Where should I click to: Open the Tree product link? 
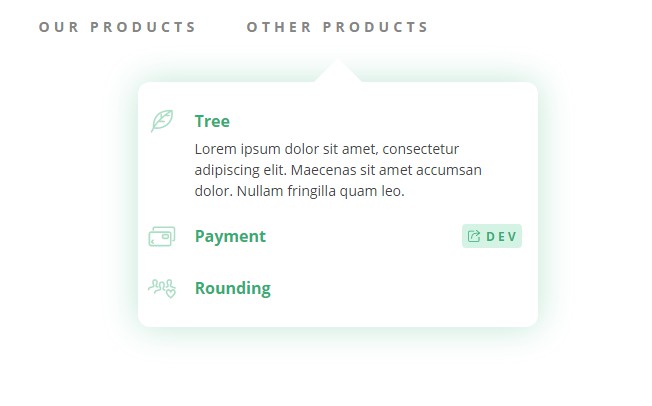tap(212, 121)
